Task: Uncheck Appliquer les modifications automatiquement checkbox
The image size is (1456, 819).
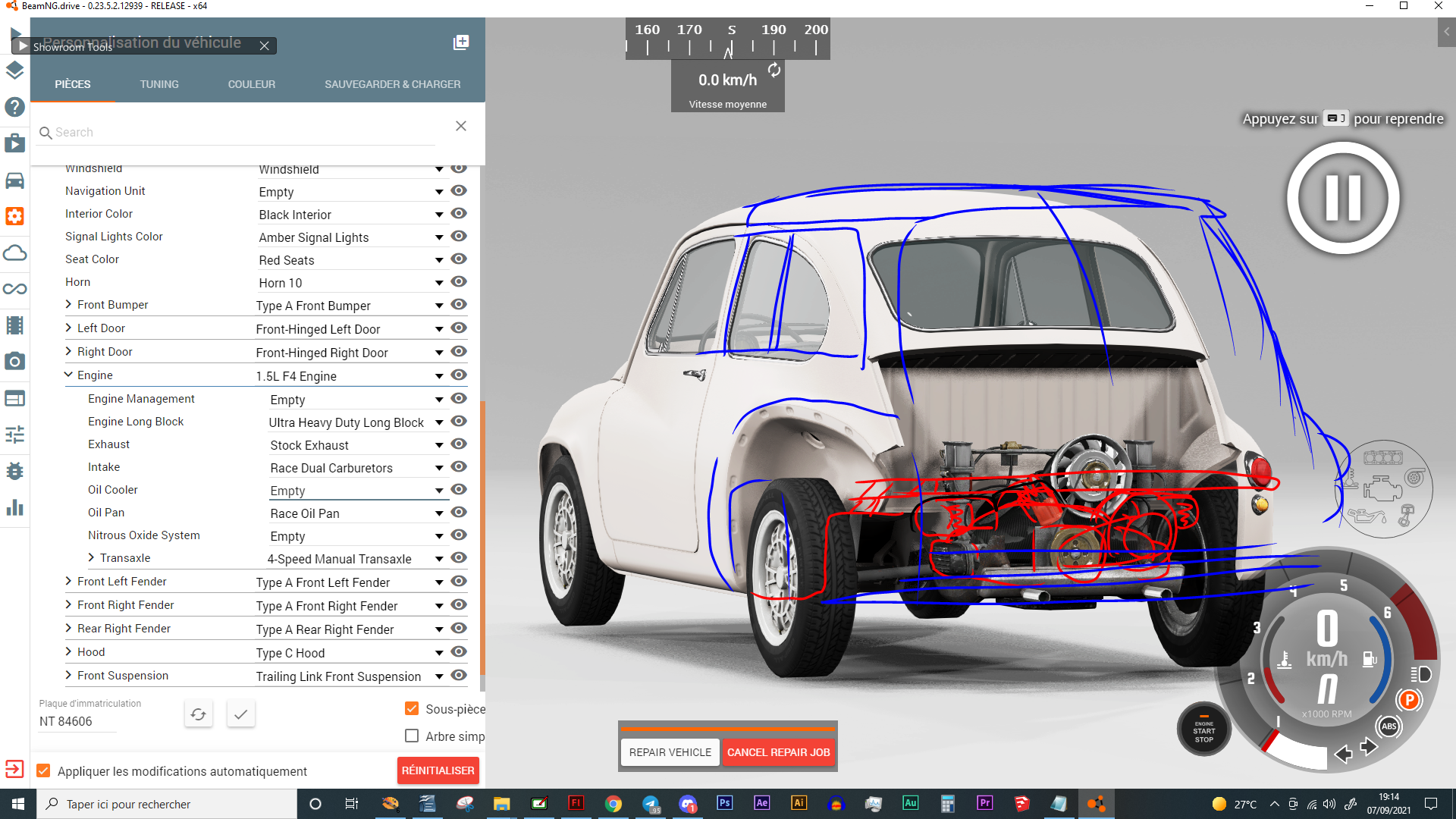Action: pos(44,771)
